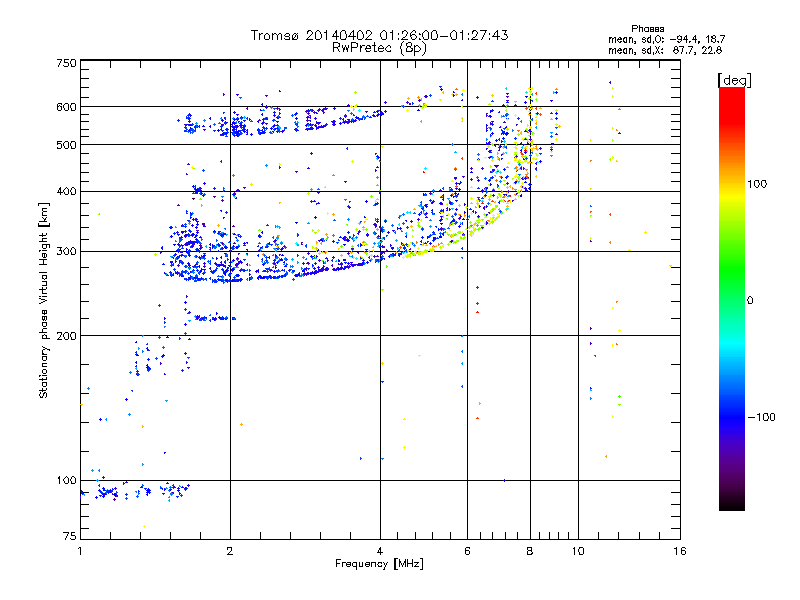Click the x-axis tick label '2'

click(230, 551)
